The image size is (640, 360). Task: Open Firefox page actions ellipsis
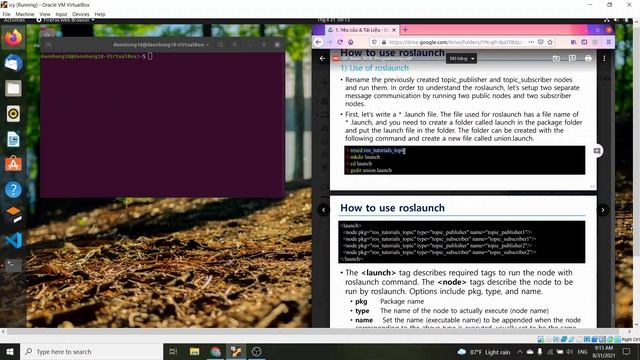(x=531, y=42)
